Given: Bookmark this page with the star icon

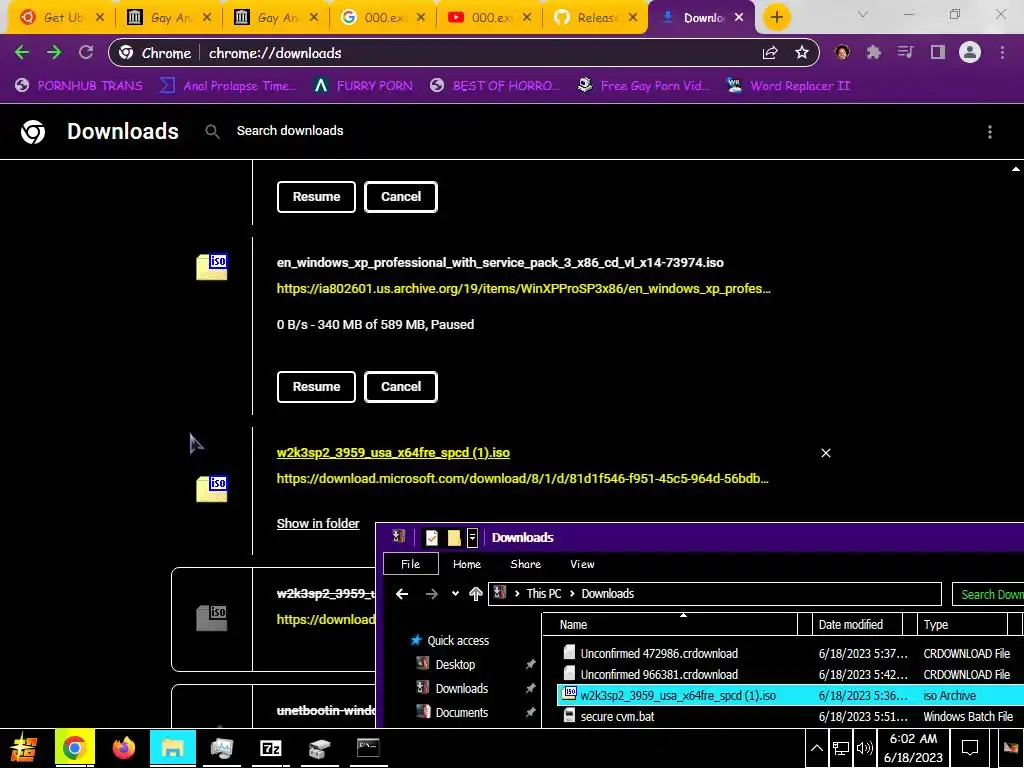Looking at the screenshot, I should coord(802,53).
